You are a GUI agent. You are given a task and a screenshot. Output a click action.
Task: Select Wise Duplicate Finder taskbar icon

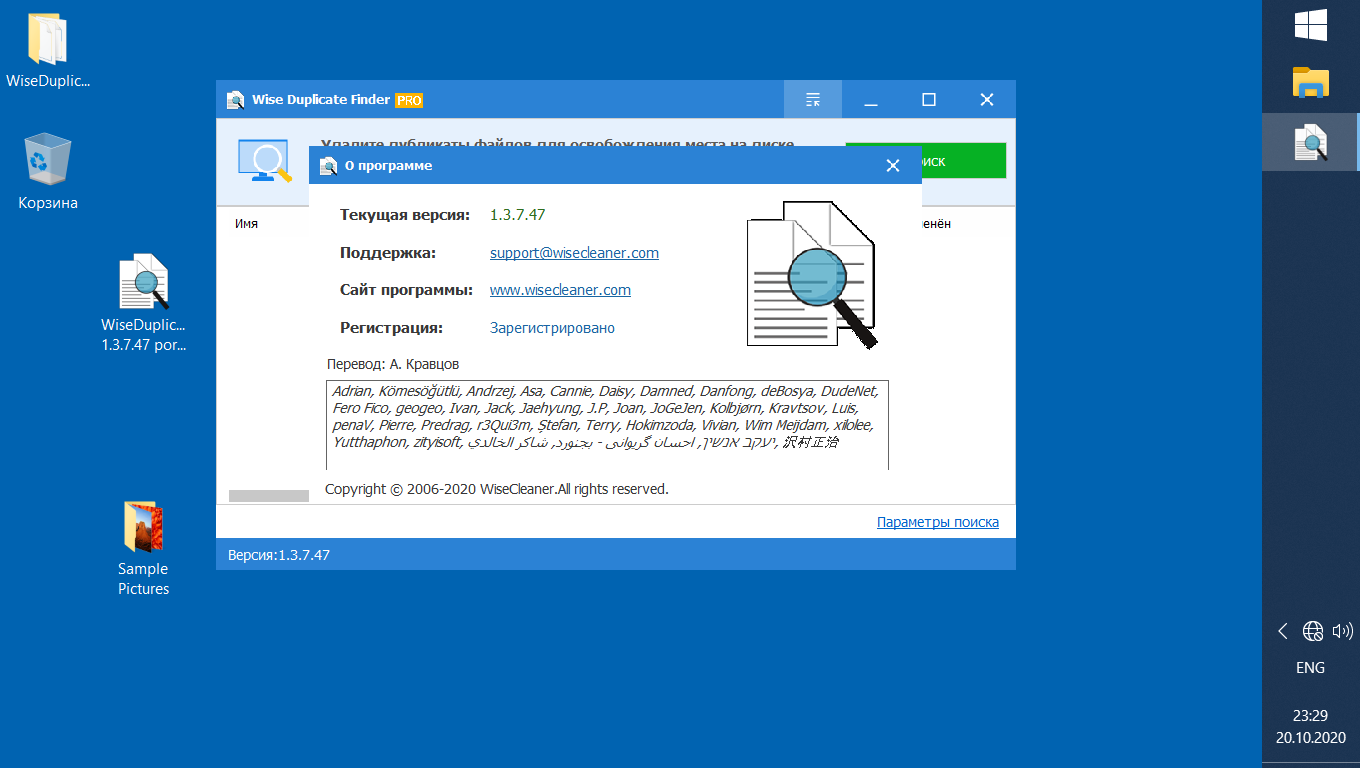[1310, 142]
